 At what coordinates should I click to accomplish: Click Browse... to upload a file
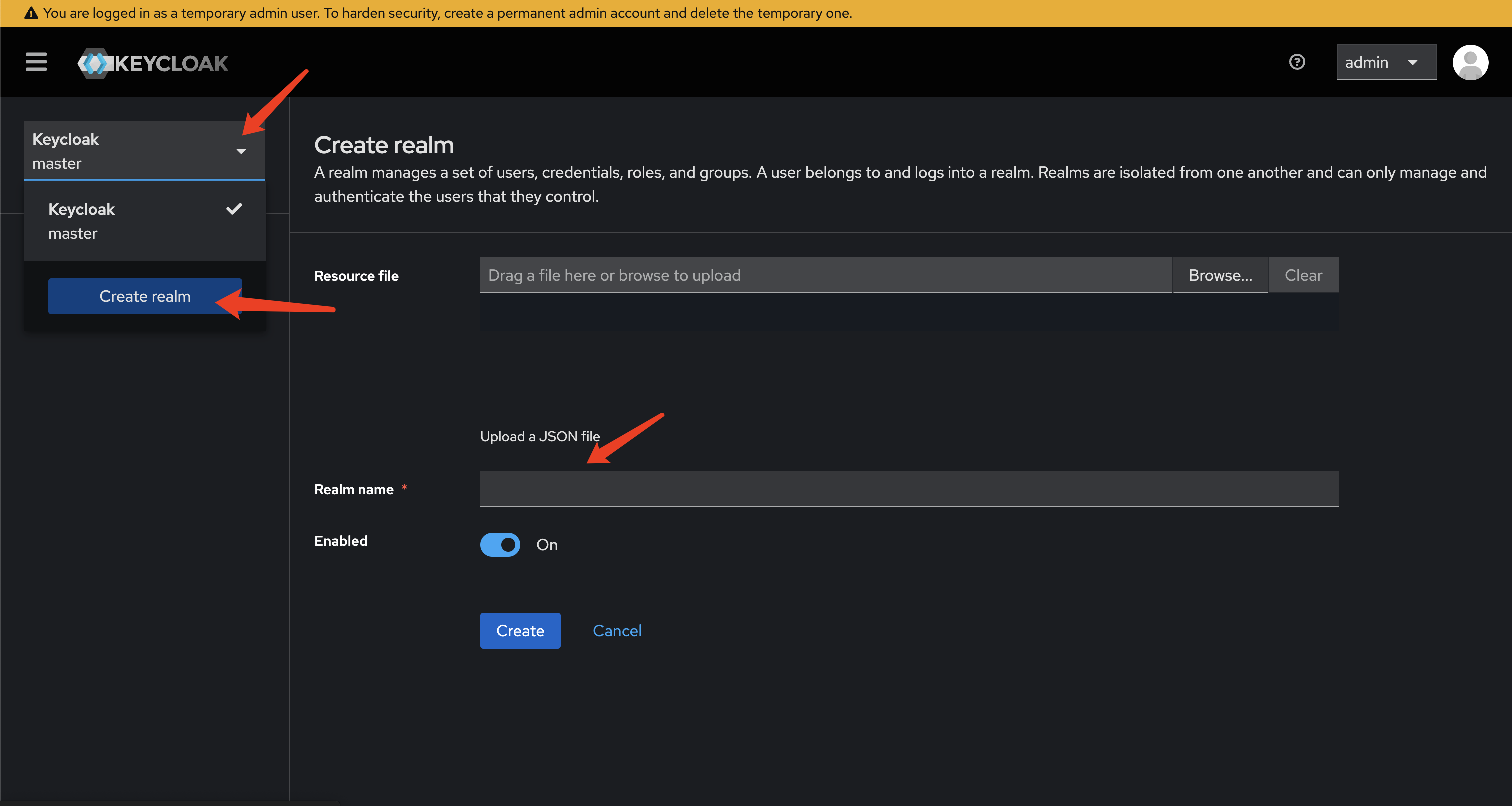tap(1220, 275)
